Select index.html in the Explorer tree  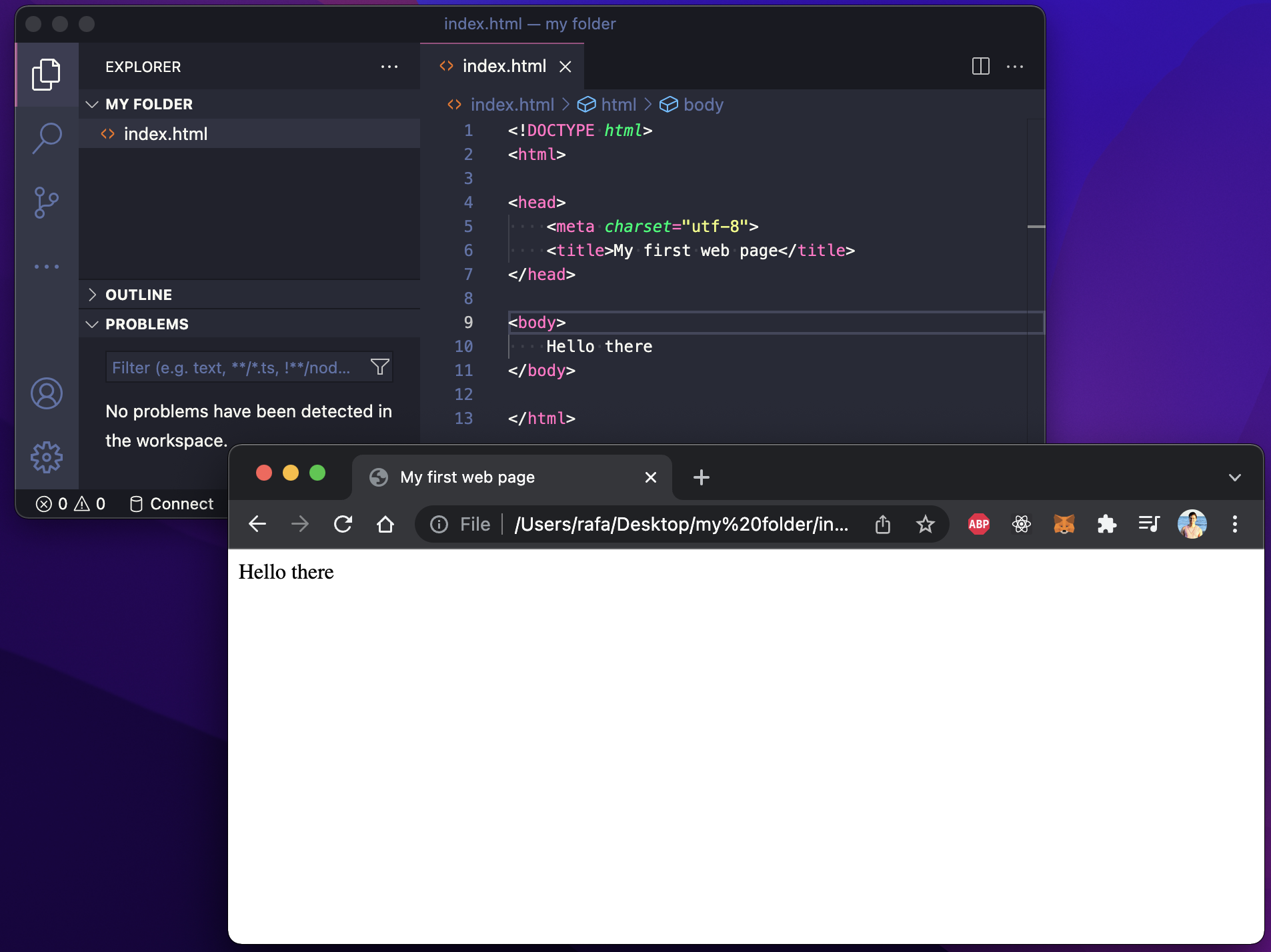click(x=249, y=134)
